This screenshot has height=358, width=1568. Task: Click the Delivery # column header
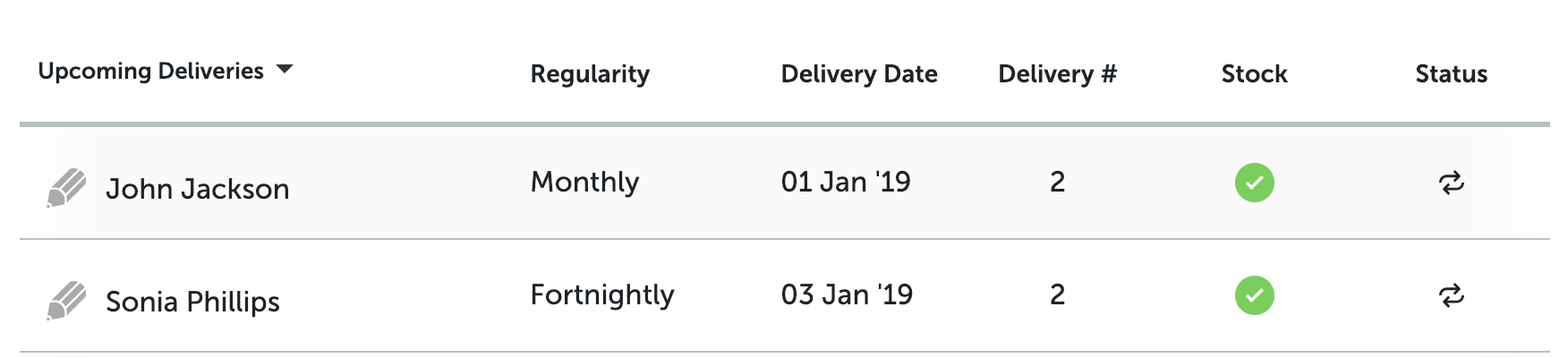1057,74
